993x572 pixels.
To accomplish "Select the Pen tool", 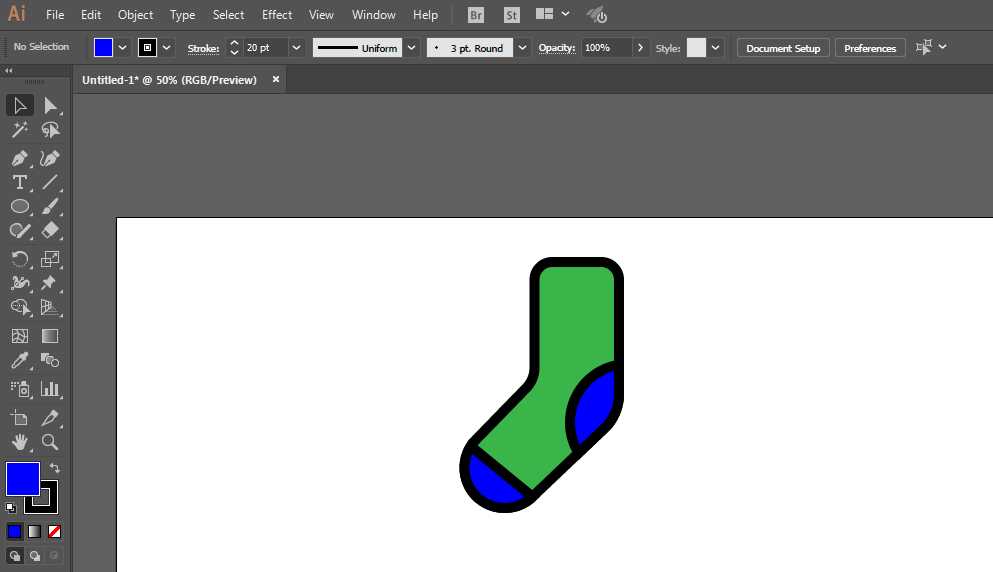I will coord(19,158).
